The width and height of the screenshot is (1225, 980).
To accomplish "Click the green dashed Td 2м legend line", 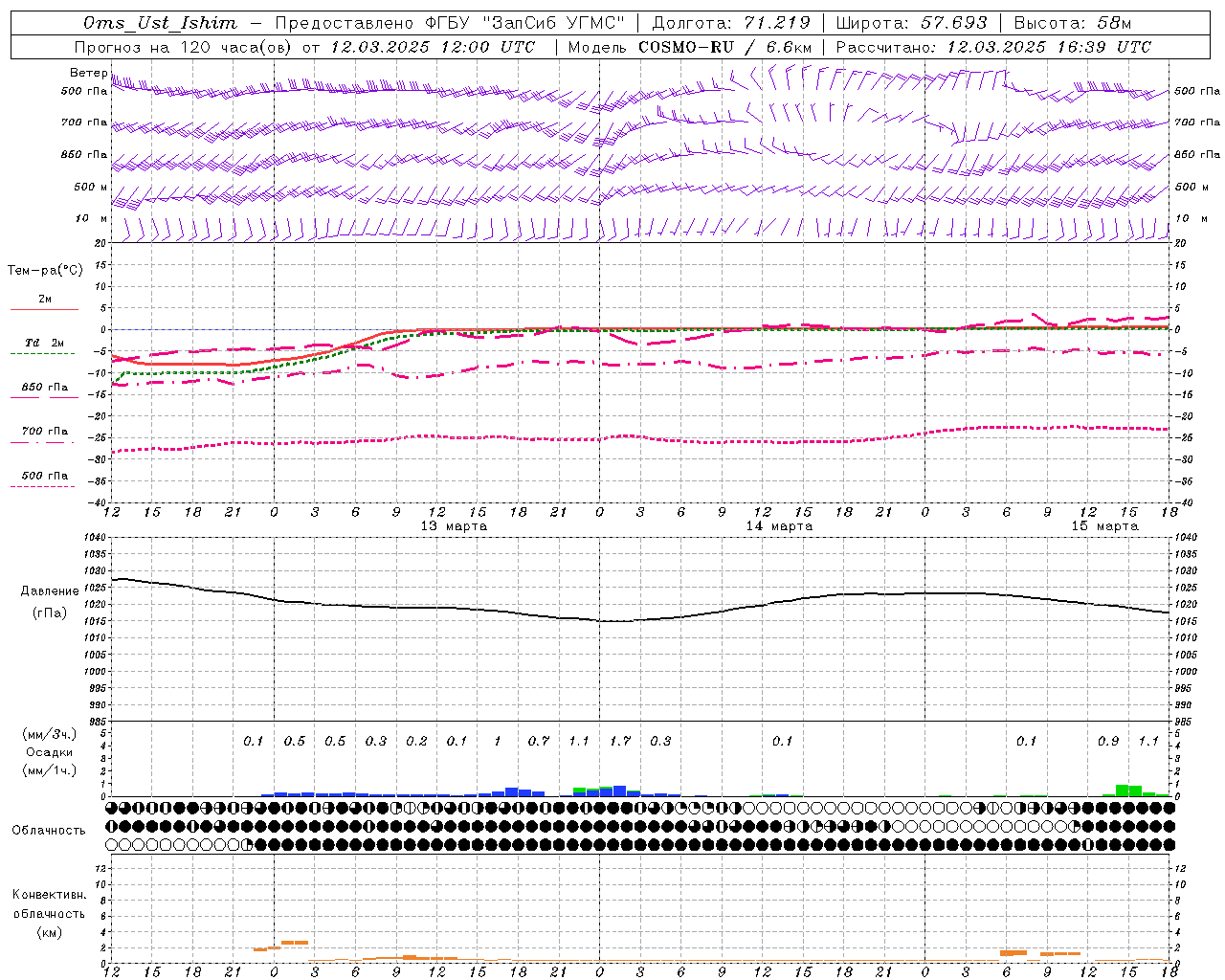I will [x=43, y=353].
